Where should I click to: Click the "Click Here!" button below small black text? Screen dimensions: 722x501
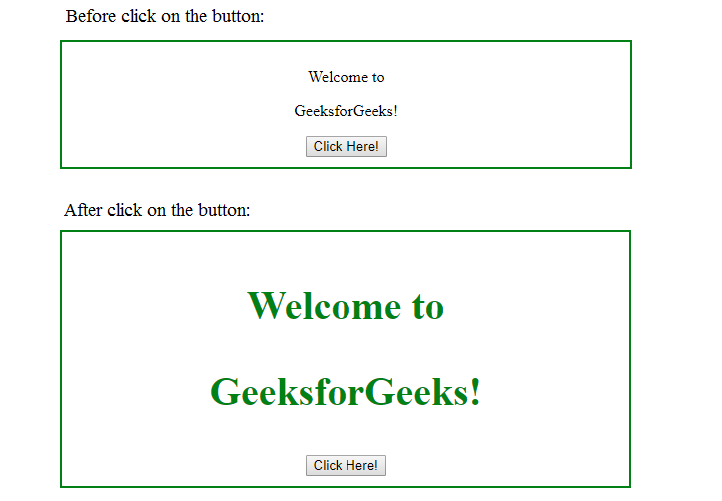pos(346,146)
